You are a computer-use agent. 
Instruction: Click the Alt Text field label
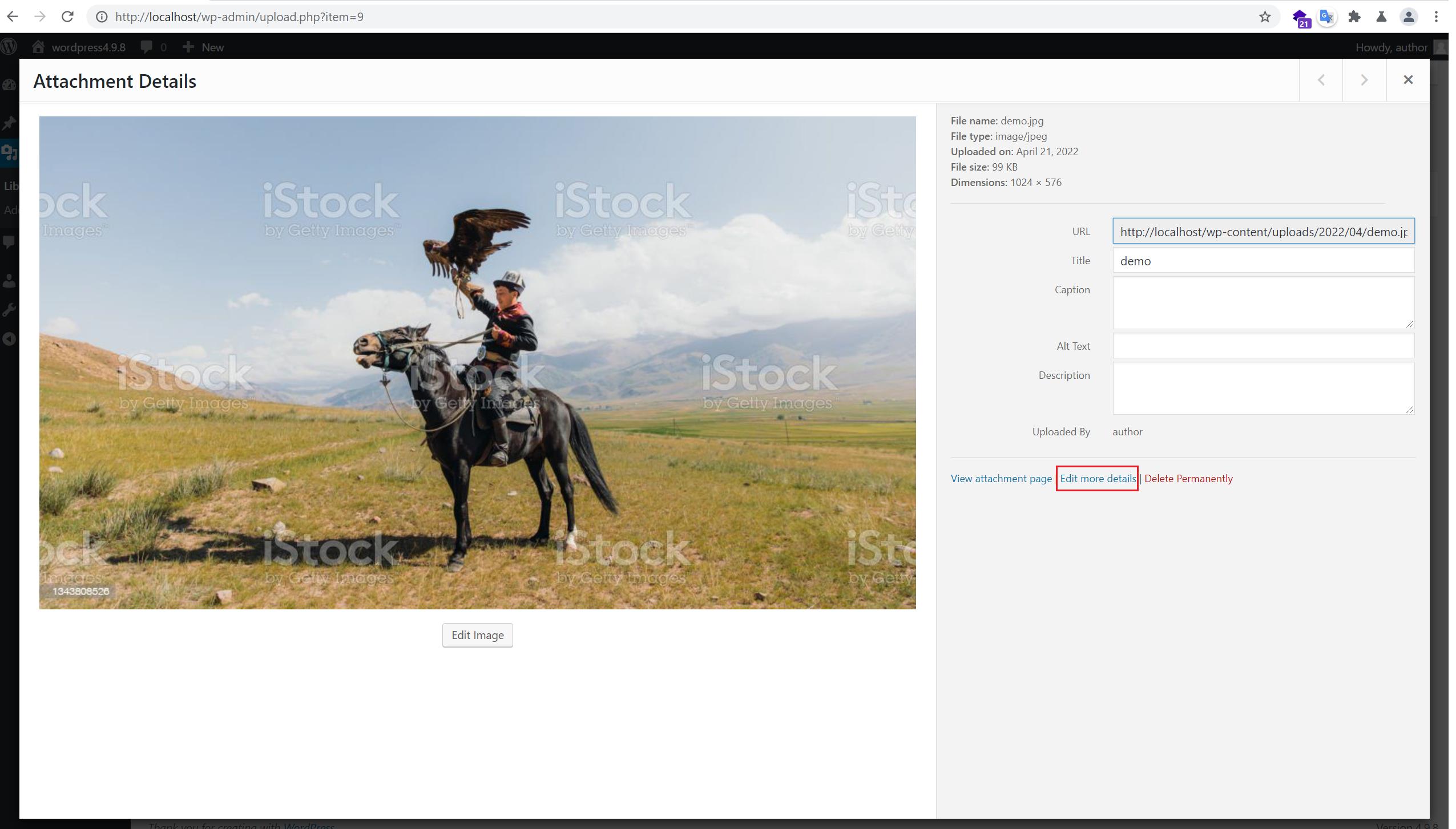coord(1073,346)
